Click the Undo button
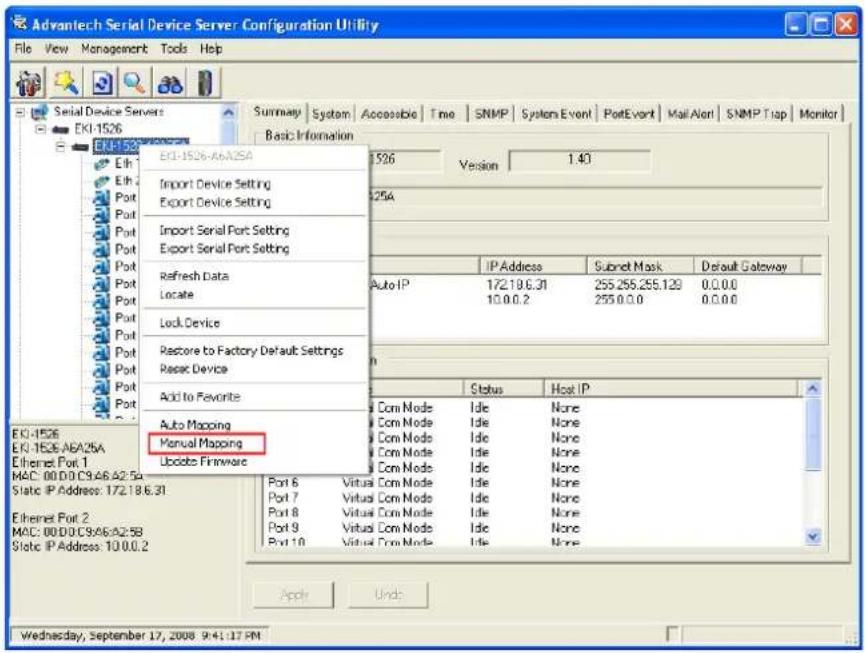This screenshot has height=653, width=865. [x=388, y=595]
